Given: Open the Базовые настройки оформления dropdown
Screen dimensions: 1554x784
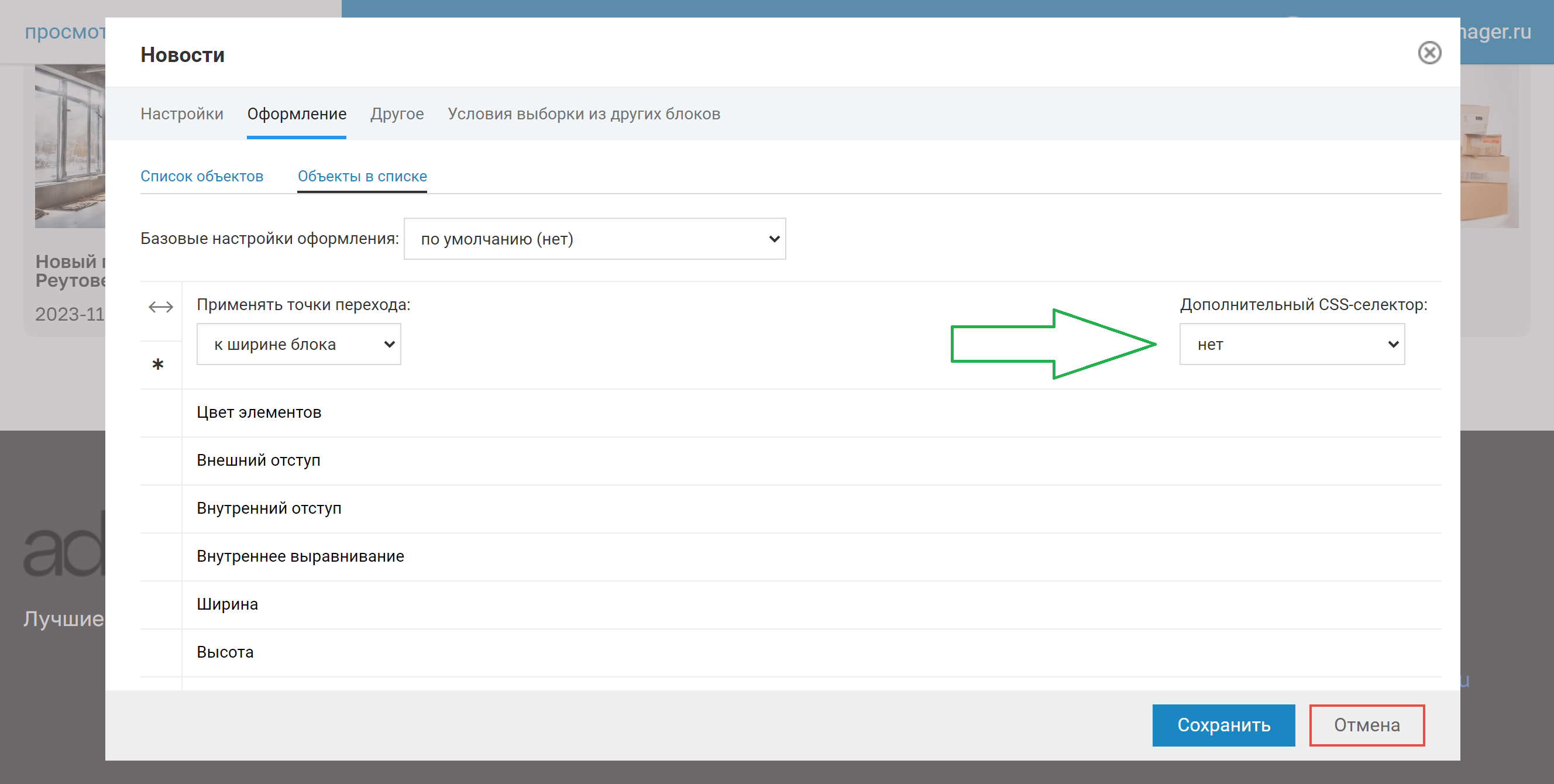Looking at the screenshot, I should 594,239.
